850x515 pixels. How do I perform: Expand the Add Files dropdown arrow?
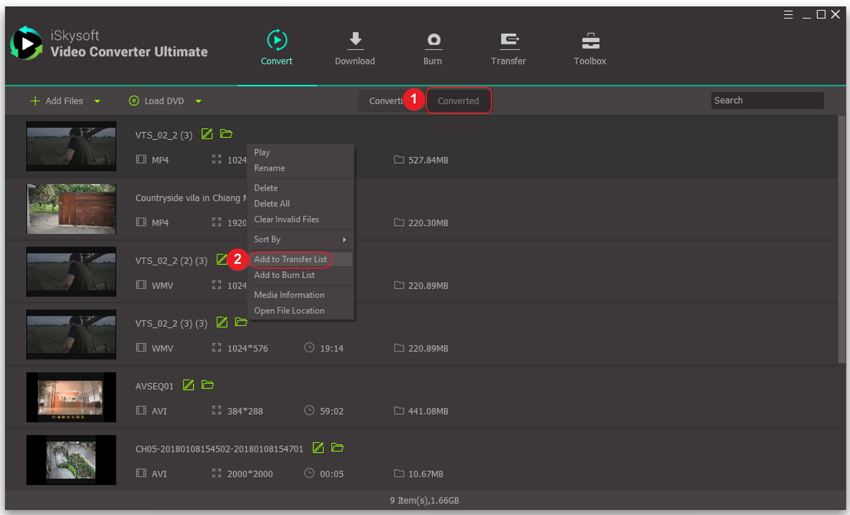(97, 101)
